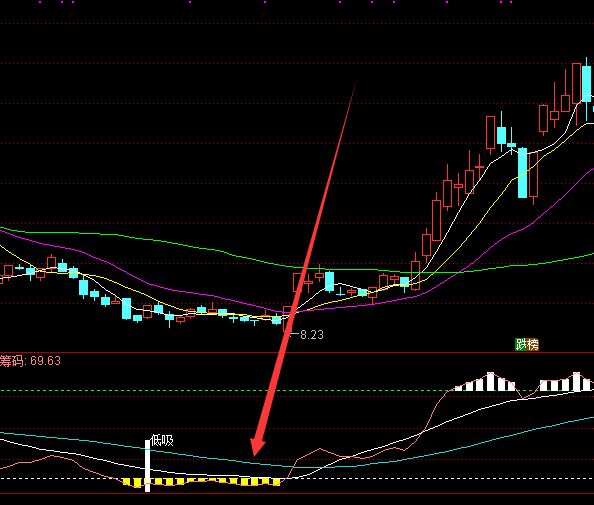This screenshot has width=594, height=505.
Task: Select the large cyan bearish candle
Action: [x=522, y=173]
